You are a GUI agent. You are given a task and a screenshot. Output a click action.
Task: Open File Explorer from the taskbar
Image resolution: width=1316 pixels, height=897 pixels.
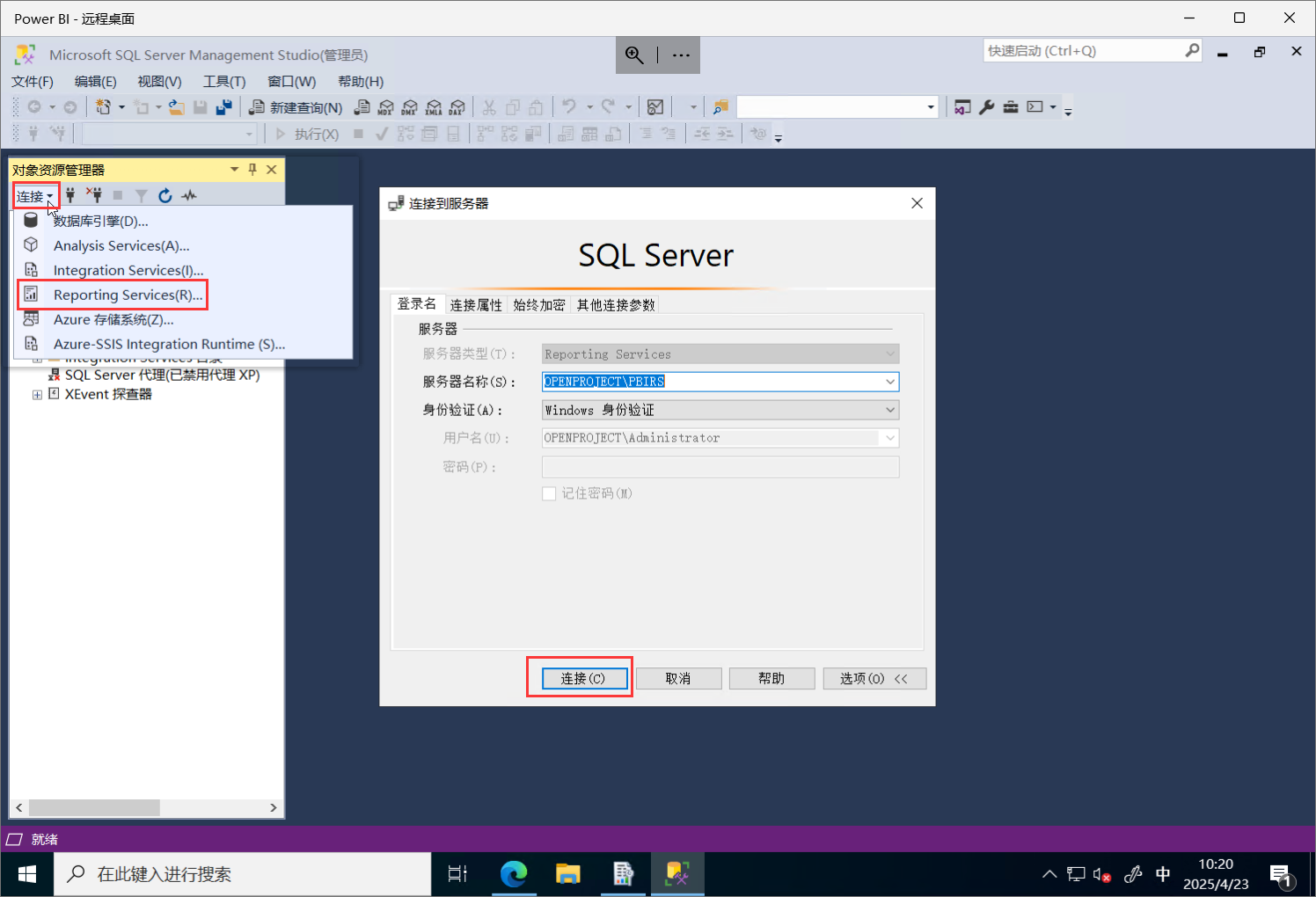click(568, 874)
